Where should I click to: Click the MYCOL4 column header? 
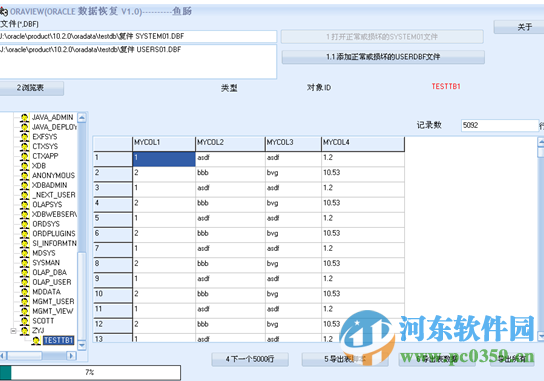[x=363, y=144]
